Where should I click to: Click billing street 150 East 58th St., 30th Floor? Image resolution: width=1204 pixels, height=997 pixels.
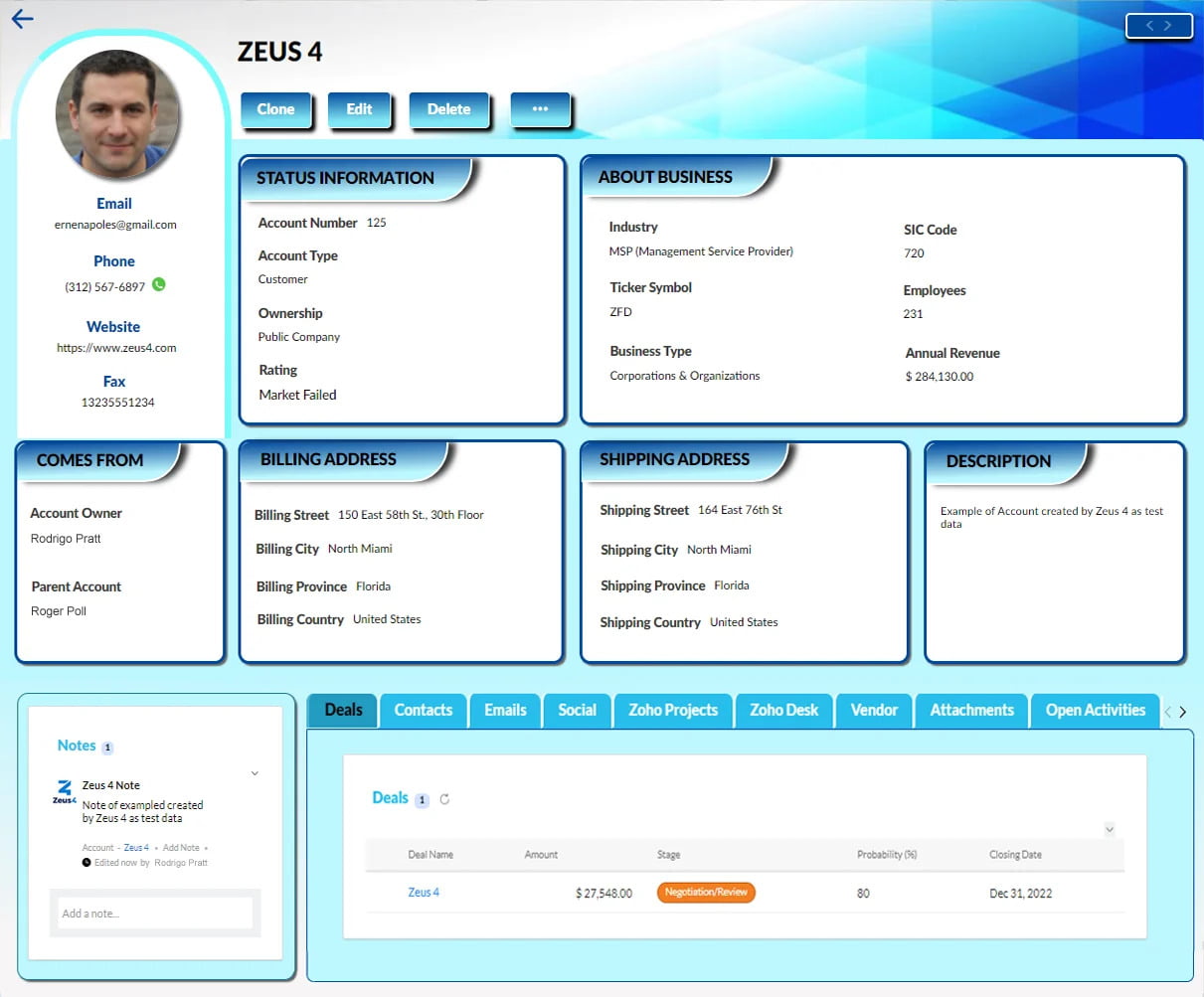tap(411, 515)
